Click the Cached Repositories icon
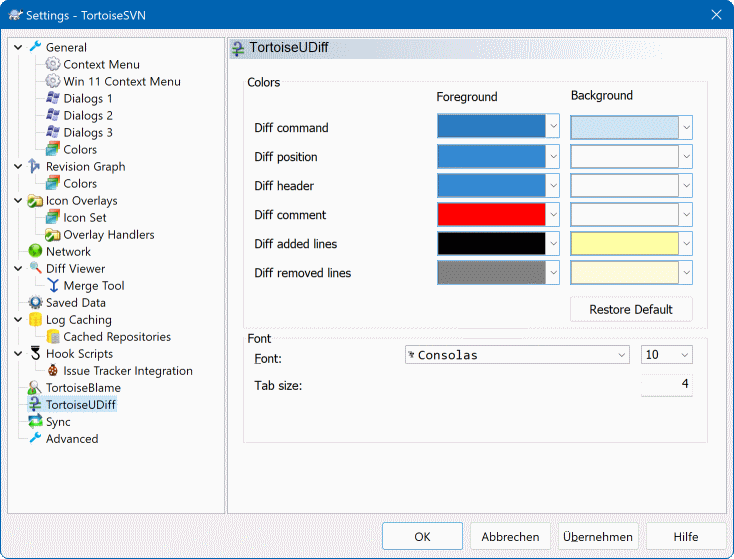734x559 pixels. pos(53,337)
